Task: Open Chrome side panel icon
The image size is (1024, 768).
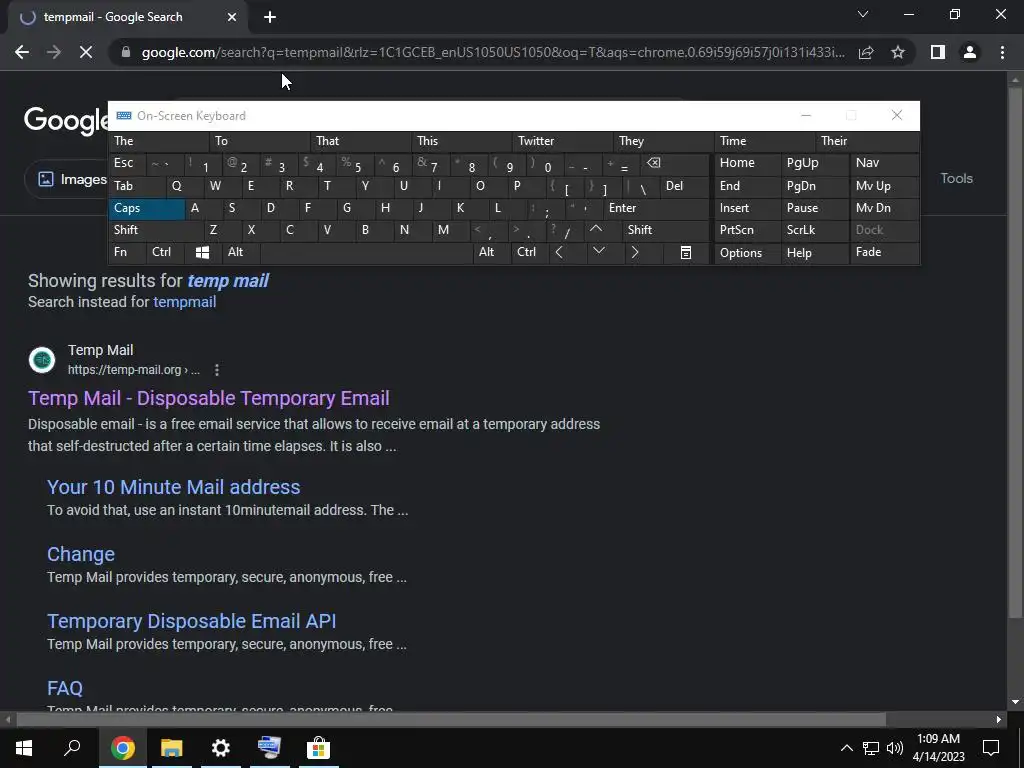Action: (938, 52)
